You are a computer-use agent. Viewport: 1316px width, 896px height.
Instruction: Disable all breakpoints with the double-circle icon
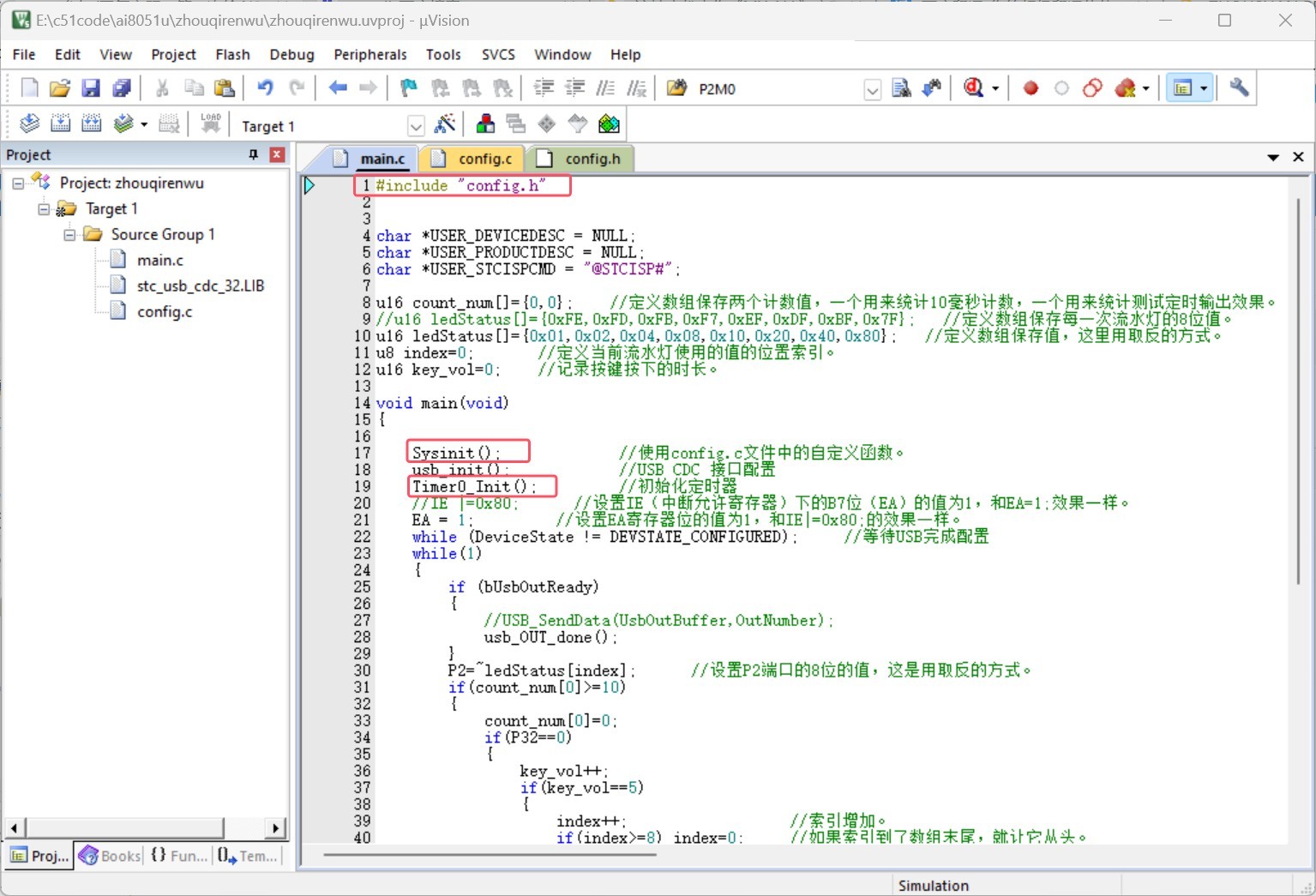coord(1092,88)
